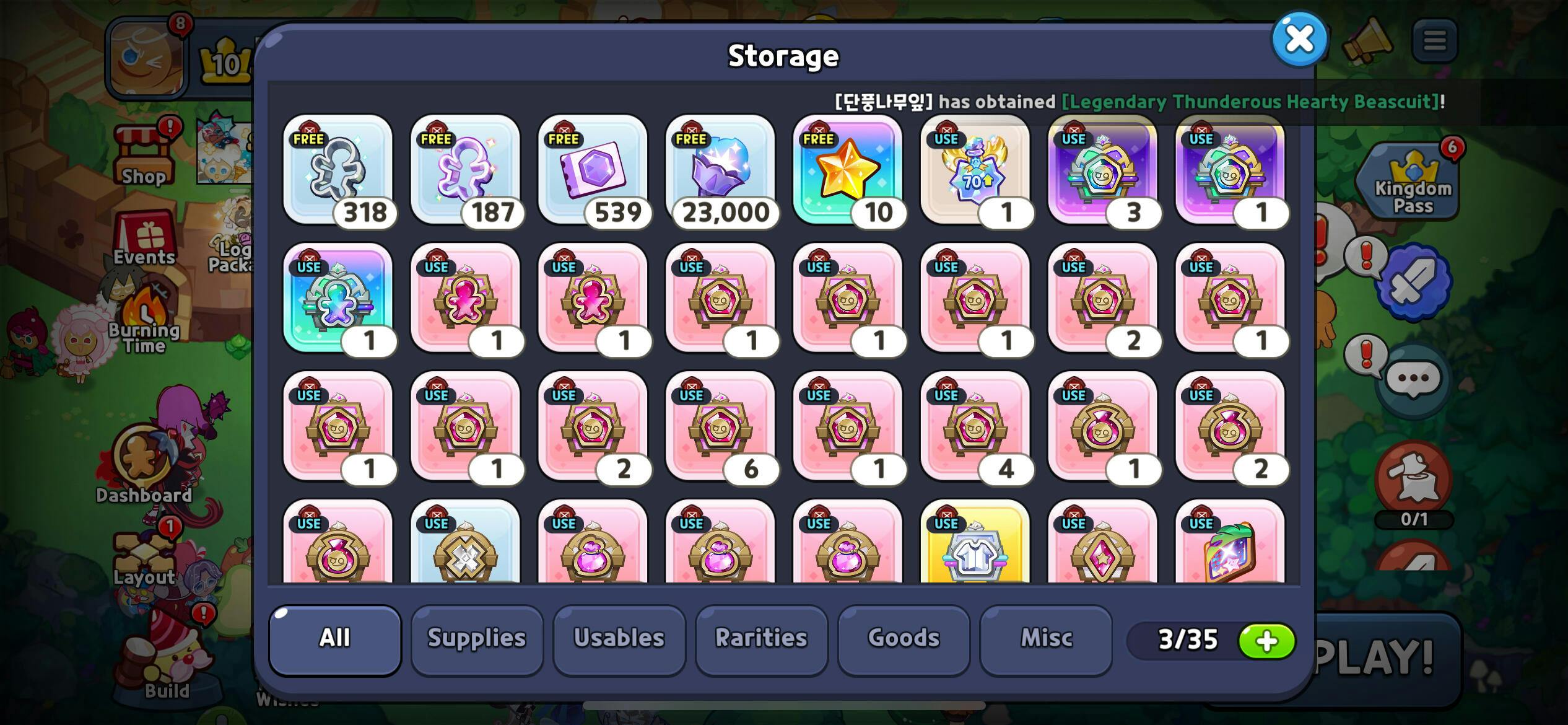
Task: Open the Rarities tab
Action: [762, 639]
